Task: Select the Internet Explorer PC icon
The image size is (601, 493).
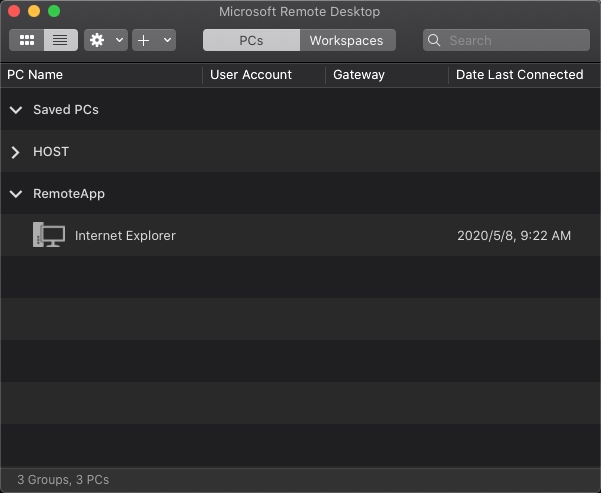Action: [49, 235]
